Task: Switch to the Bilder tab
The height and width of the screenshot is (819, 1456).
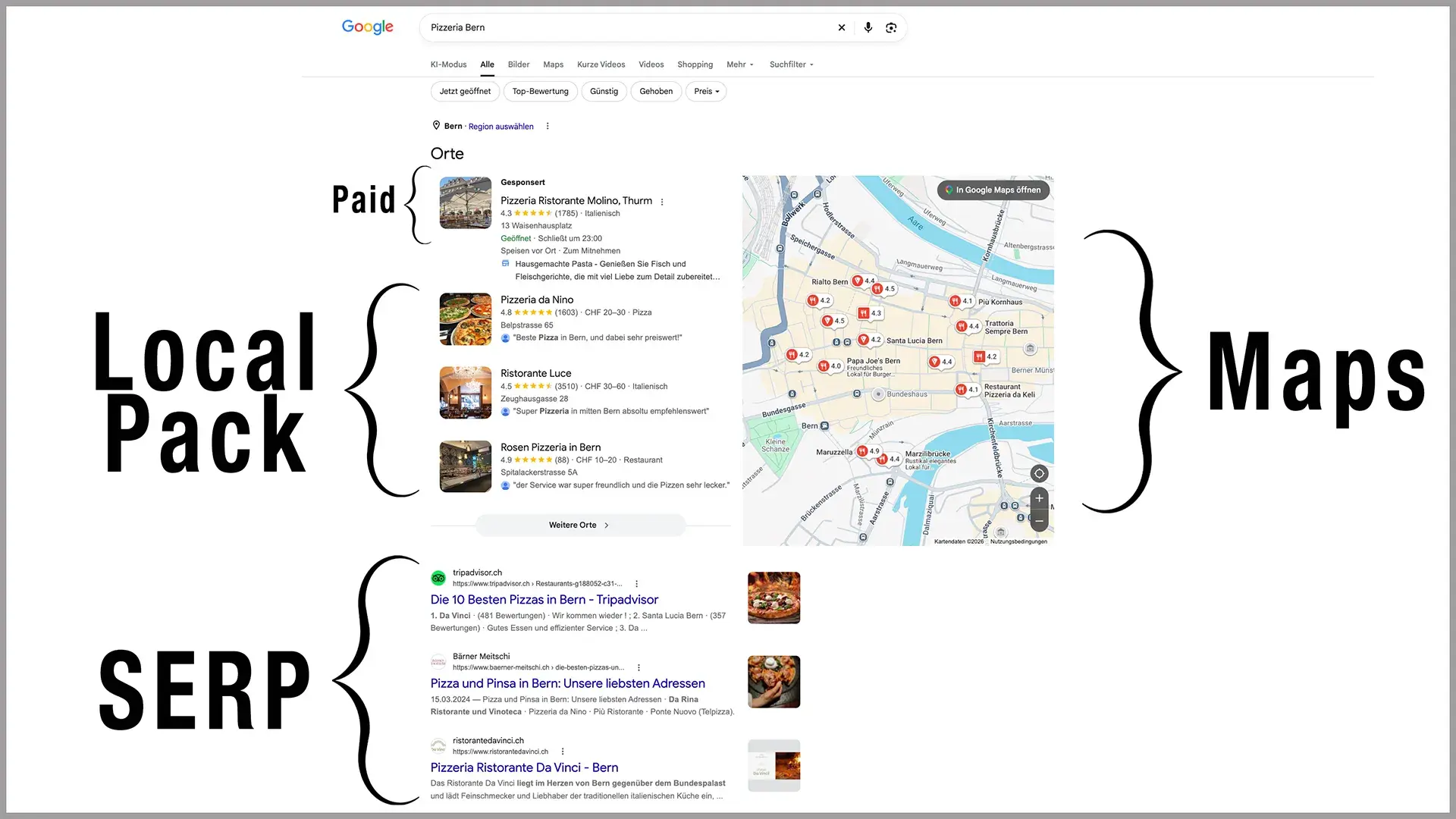Action: 519,64
